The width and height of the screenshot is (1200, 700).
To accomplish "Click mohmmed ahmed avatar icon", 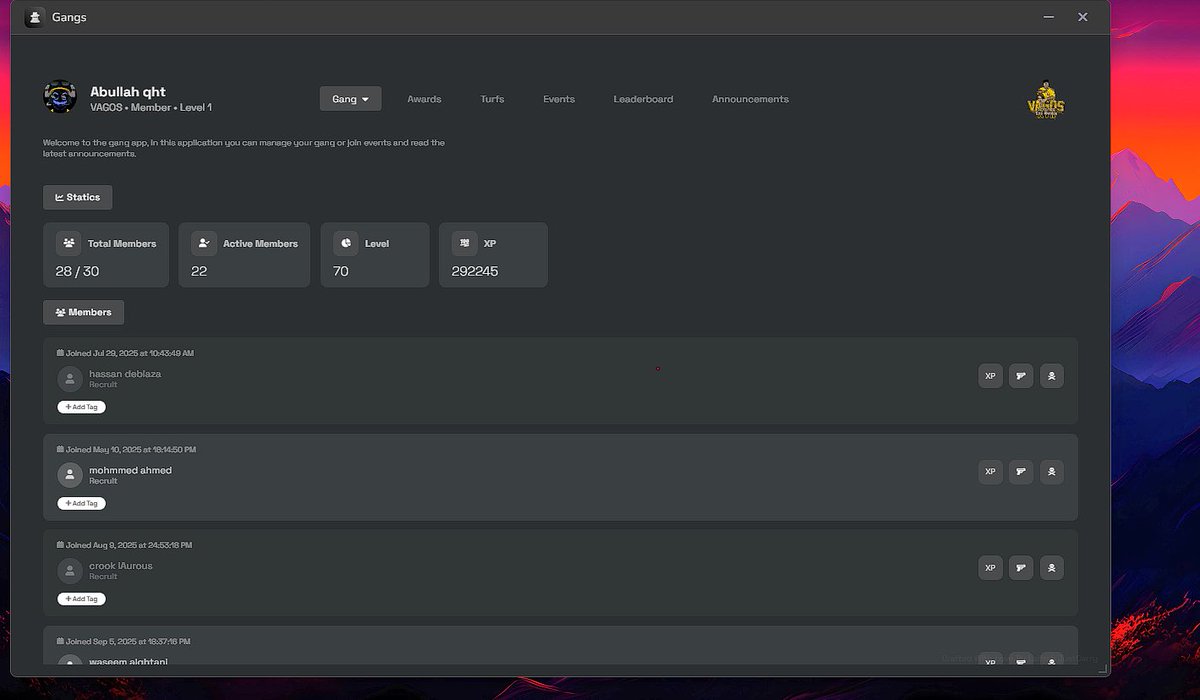I will tap(70, 475).
